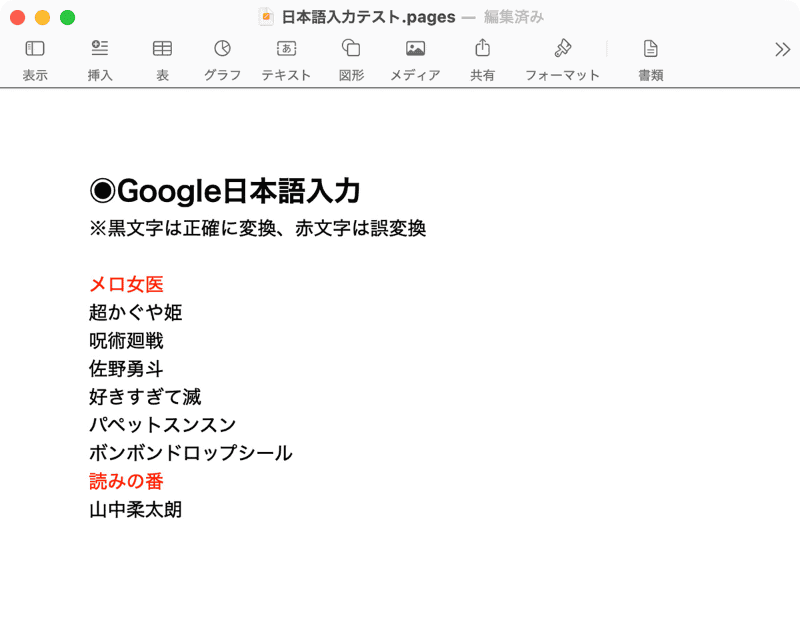The height and width of the screenshot is (624, 800).
Task: Click the red text メロ女医
Action: coord(127,284)
